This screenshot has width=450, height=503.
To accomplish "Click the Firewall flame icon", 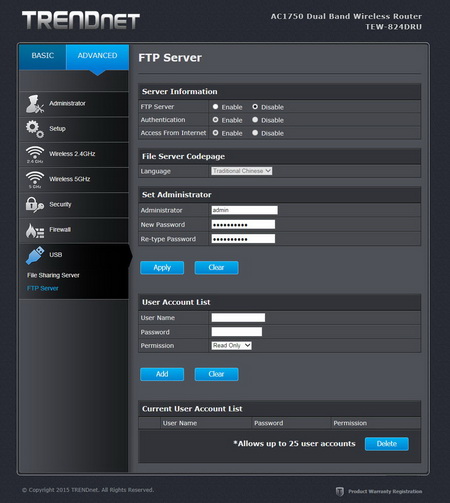I will [35, 230].
